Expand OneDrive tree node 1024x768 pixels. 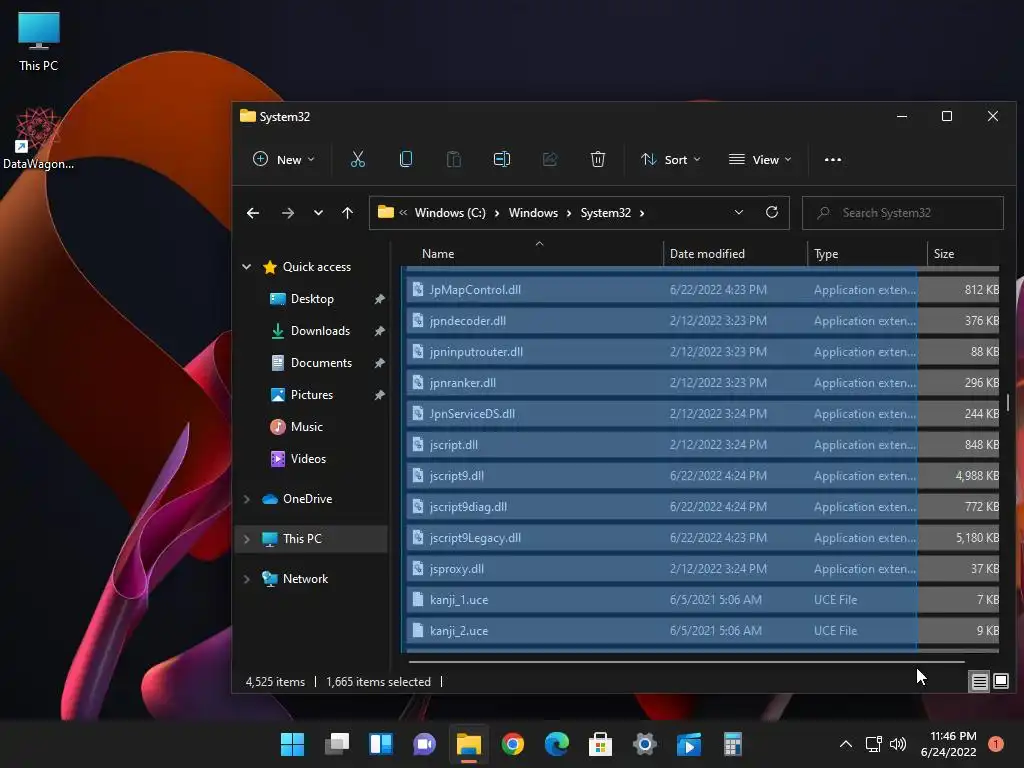point(247,499)
